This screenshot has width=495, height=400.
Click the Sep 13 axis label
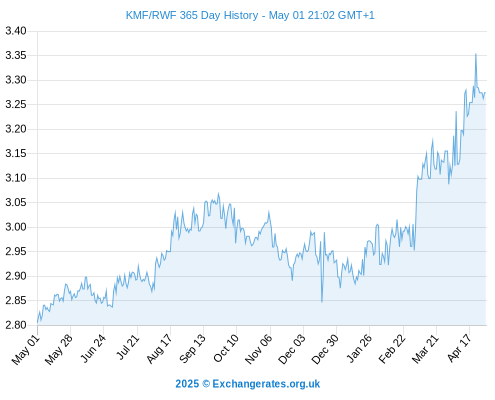tap(192, 349)
